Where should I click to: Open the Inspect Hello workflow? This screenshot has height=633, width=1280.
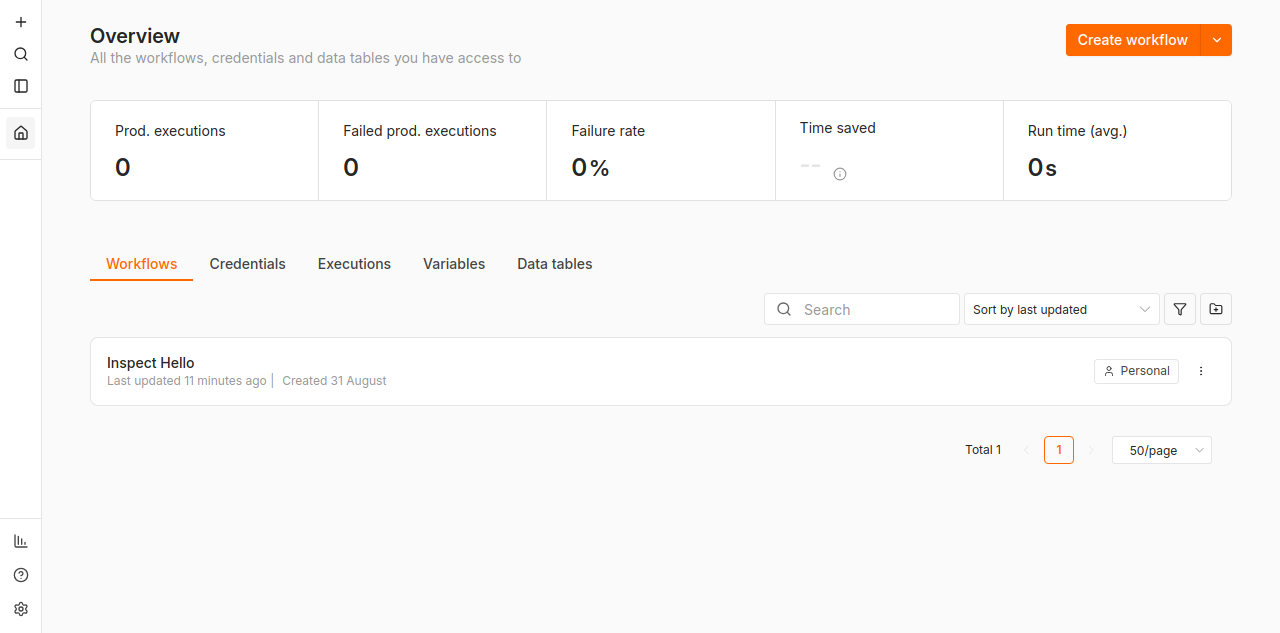pos(660,371)
